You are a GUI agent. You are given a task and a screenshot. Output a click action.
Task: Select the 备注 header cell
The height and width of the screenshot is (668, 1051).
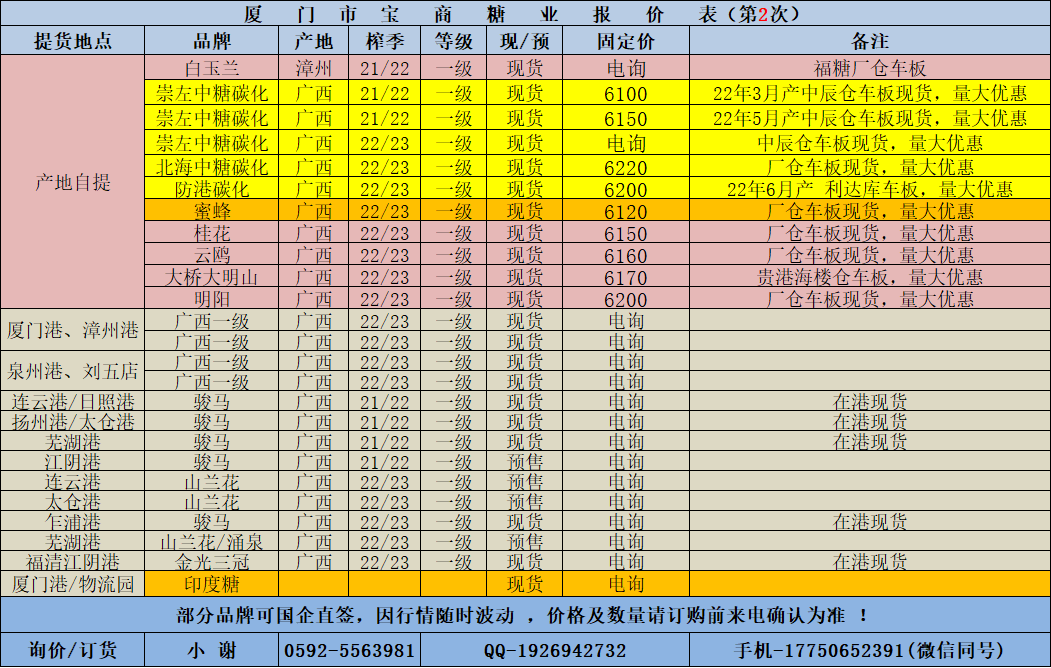(869, 42)
